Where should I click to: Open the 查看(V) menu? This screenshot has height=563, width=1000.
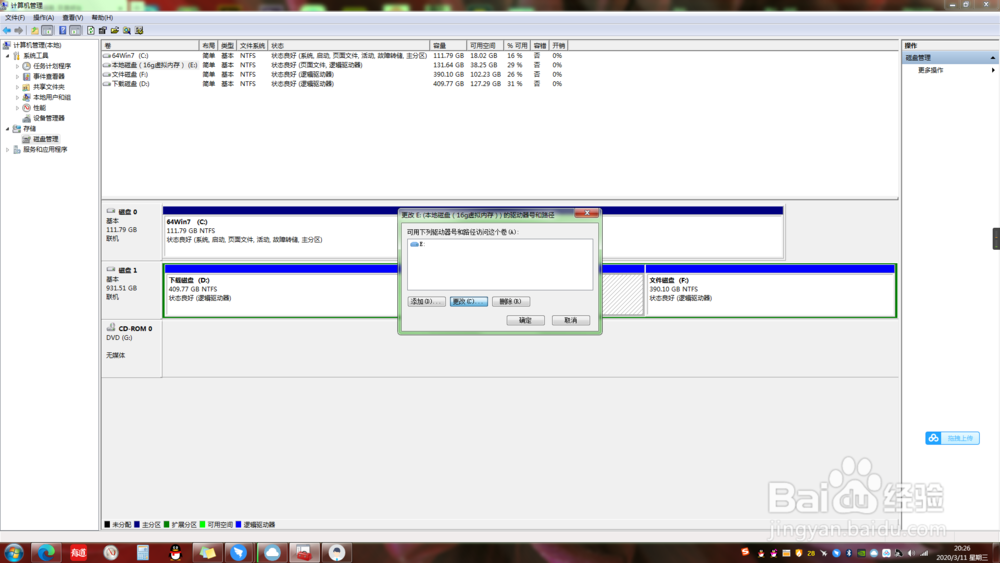tap(73, 18)
